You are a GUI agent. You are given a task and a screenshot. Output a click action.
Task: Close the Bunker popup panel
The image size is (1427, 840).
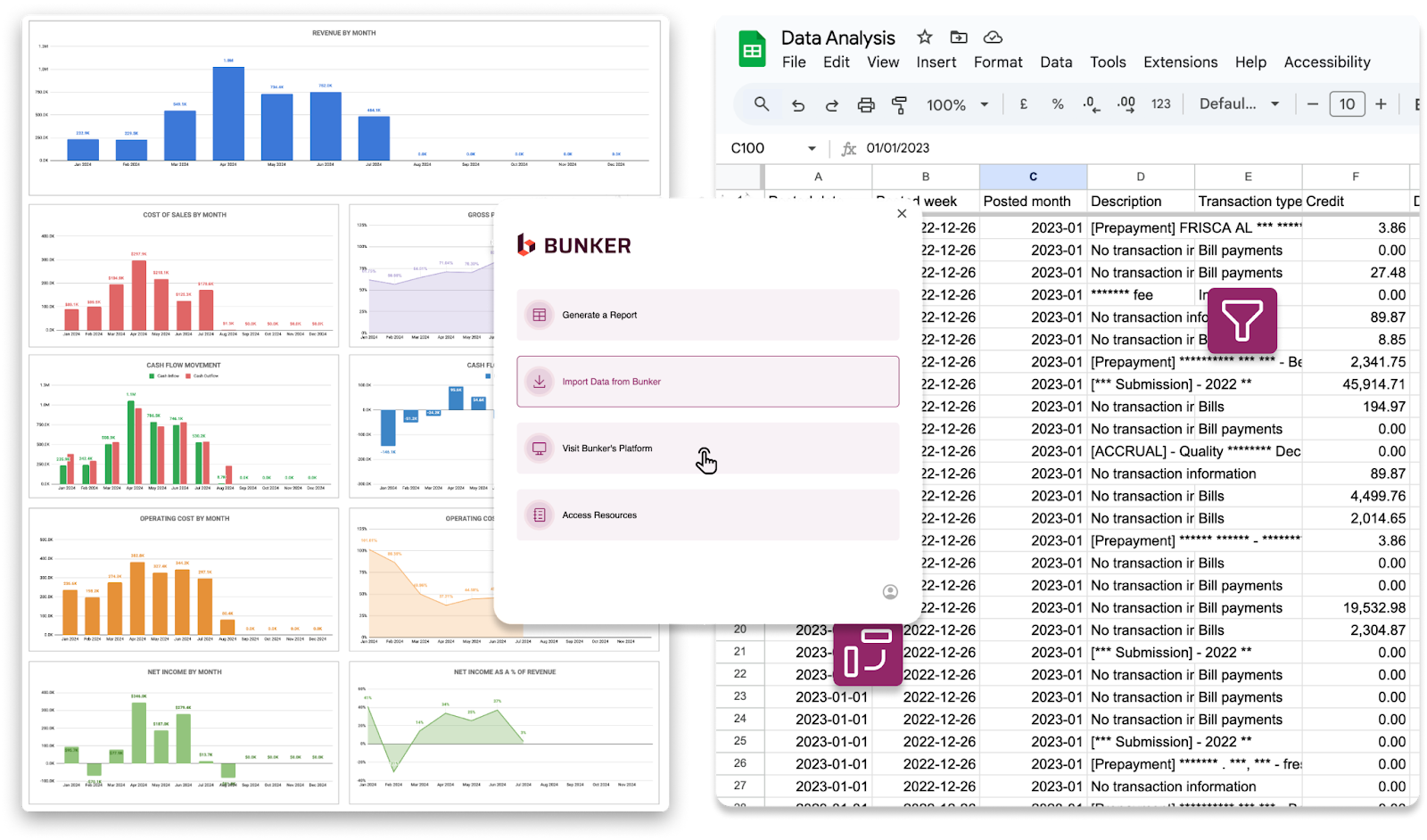(x=902, y=214)
